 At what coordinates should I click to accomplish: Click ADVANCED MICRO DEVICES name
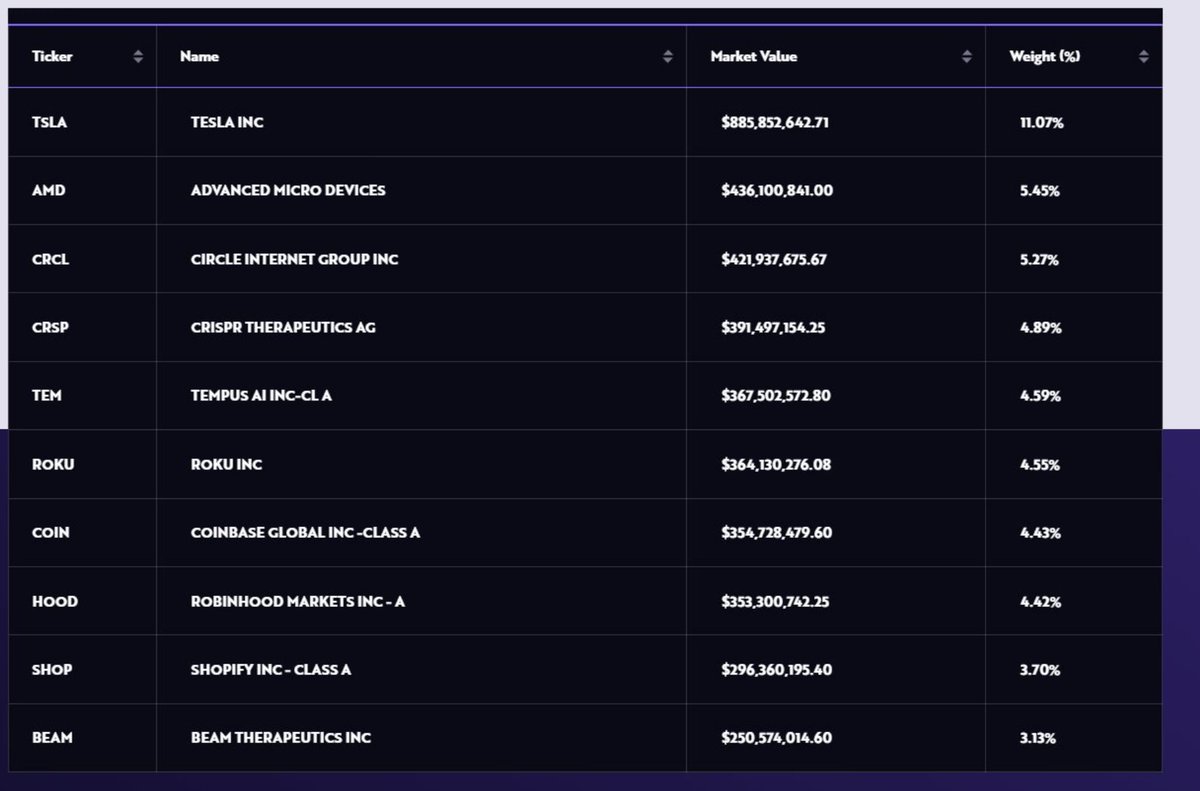click(x=288, y=190)
